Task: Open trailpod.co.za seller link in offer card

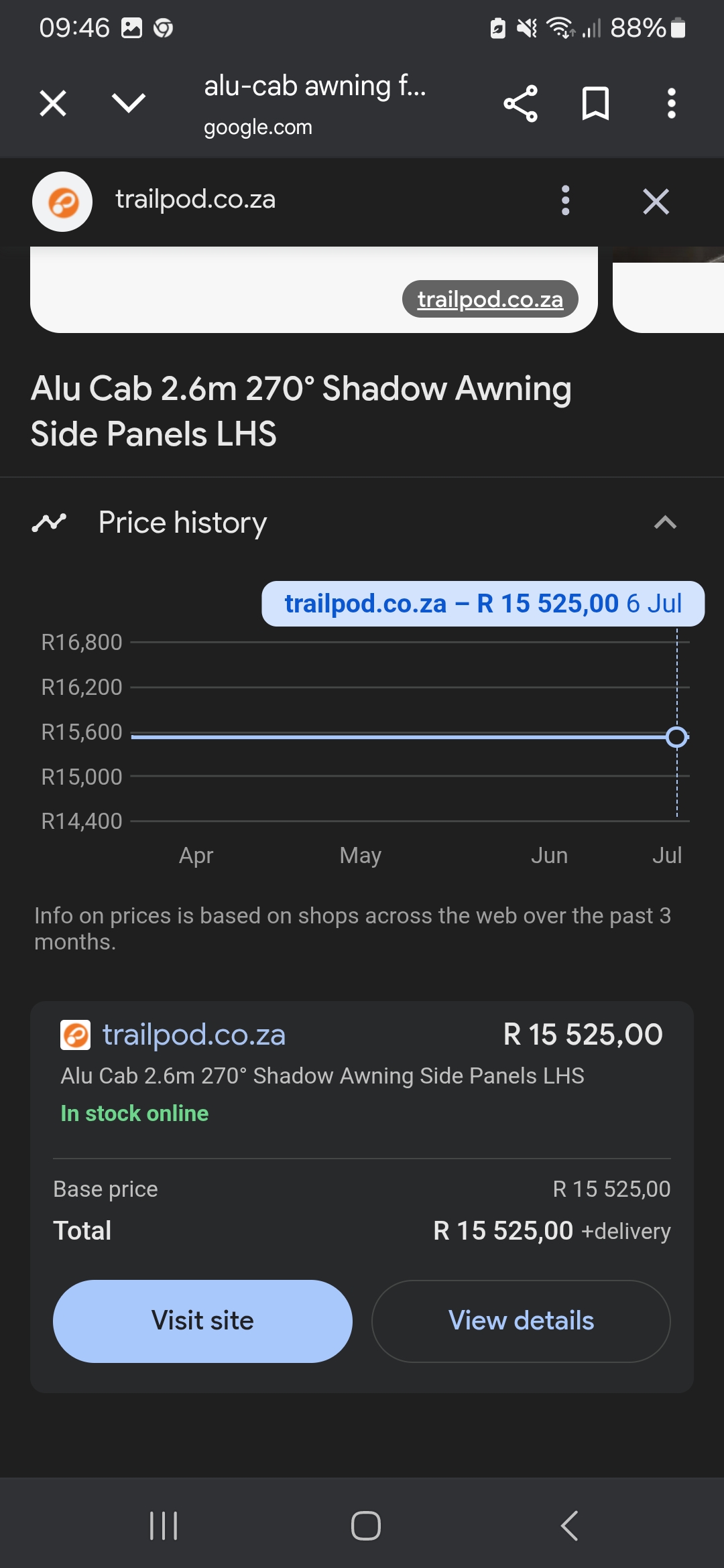Action: click(x=194, y=1035)
